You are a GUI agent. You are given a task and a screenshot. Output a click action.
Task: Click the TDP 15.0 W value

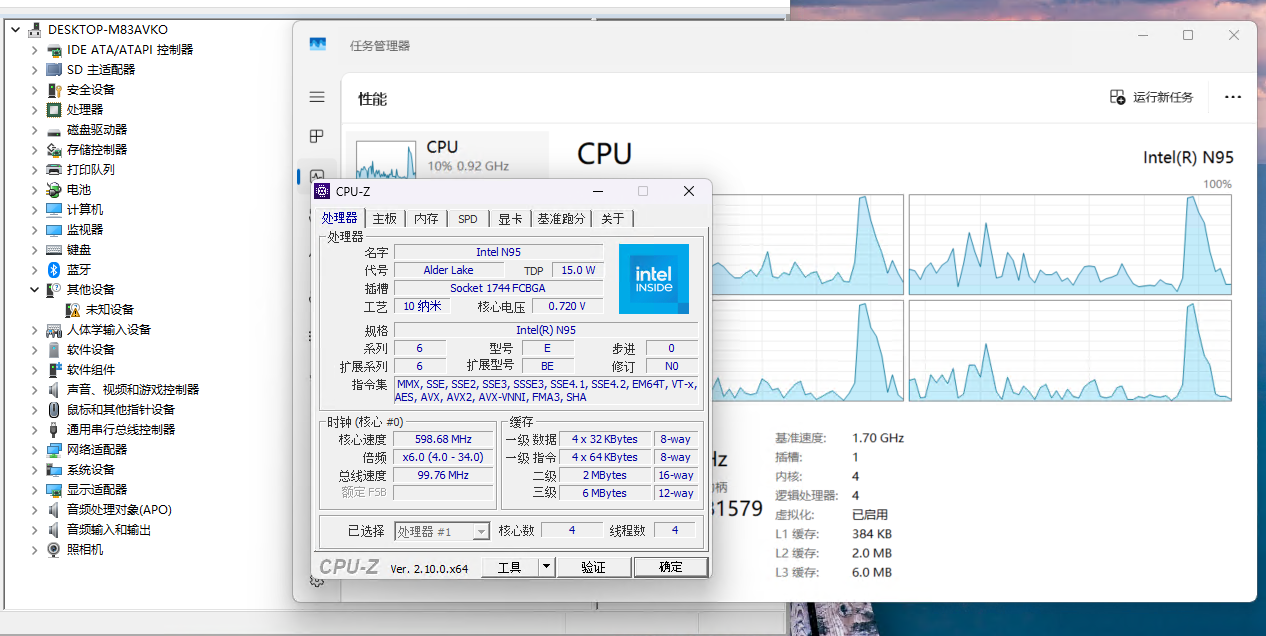pos(578,270)
